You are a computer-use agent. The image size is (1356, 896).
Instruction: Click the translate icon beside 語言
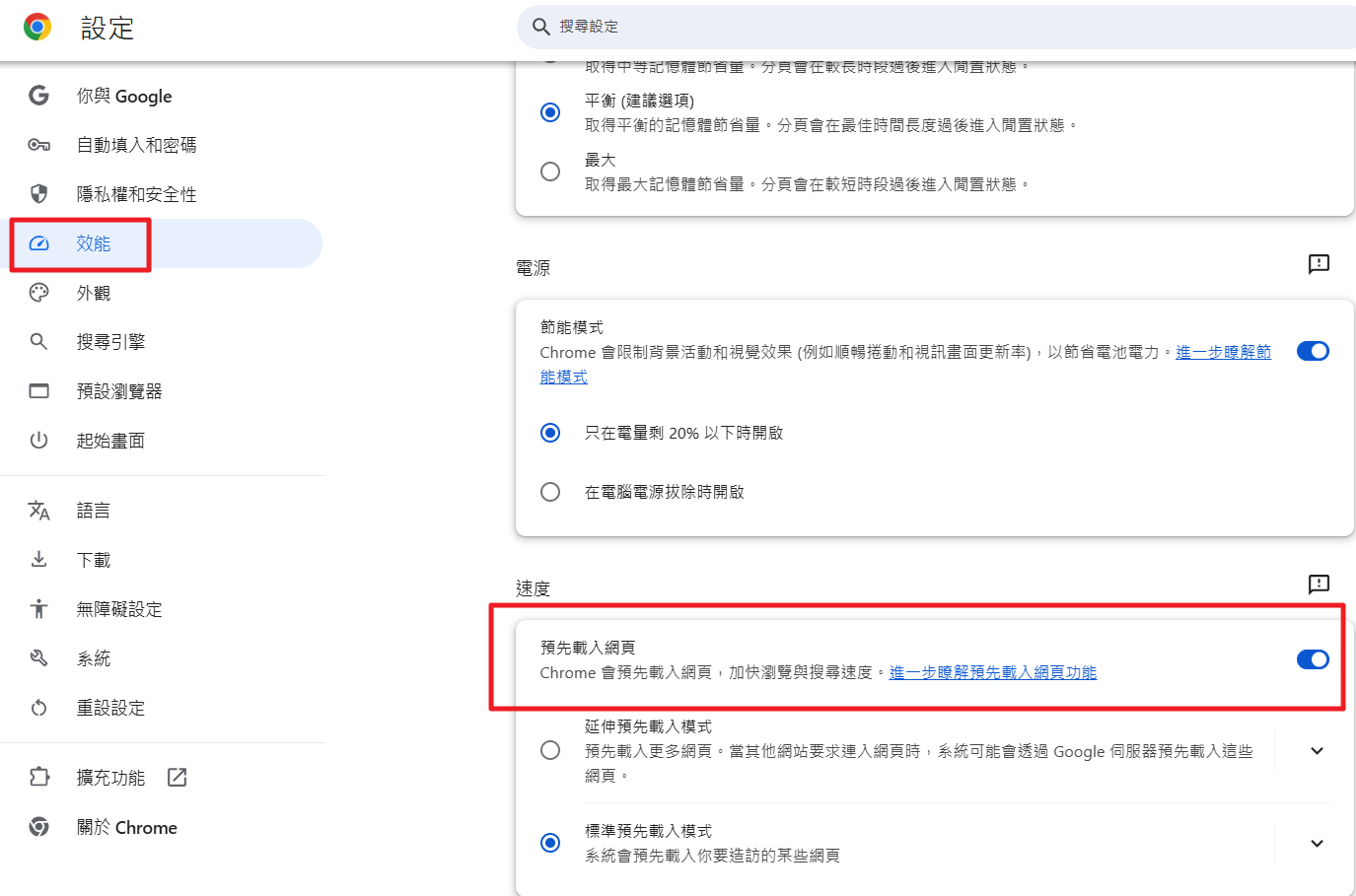(38, 511)
